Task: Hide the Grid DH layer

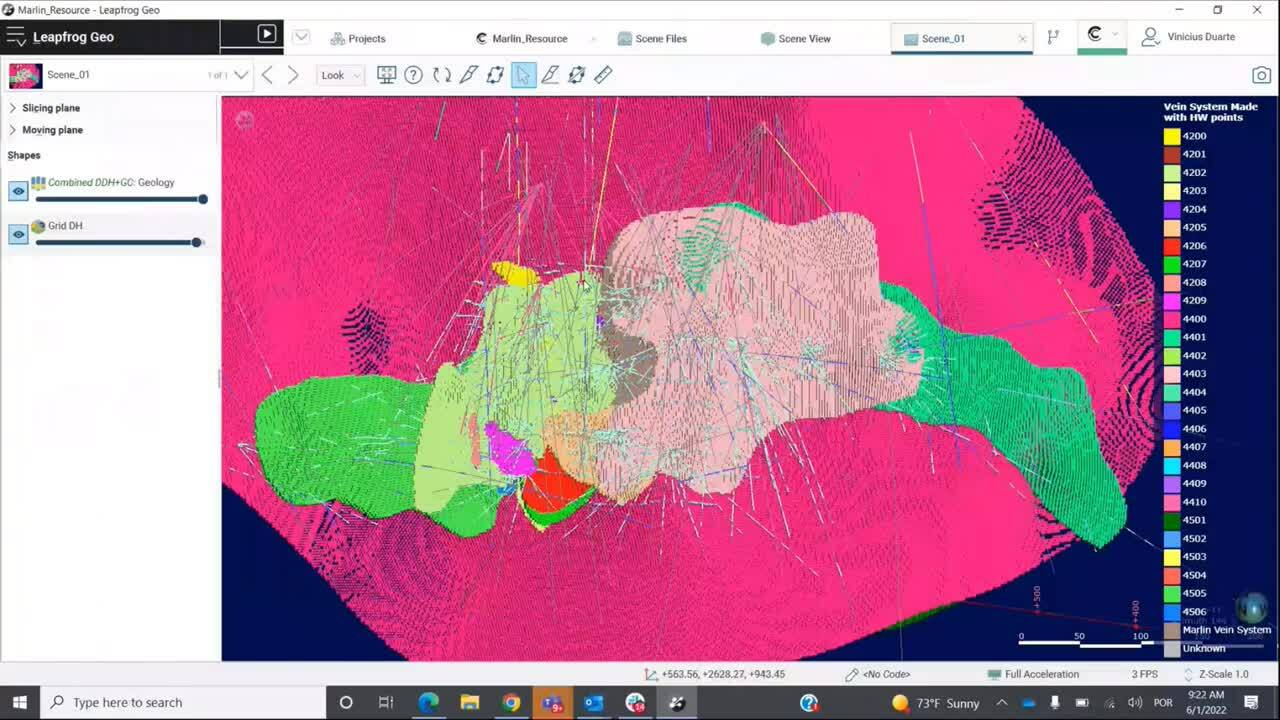Action: pos(18,234)
